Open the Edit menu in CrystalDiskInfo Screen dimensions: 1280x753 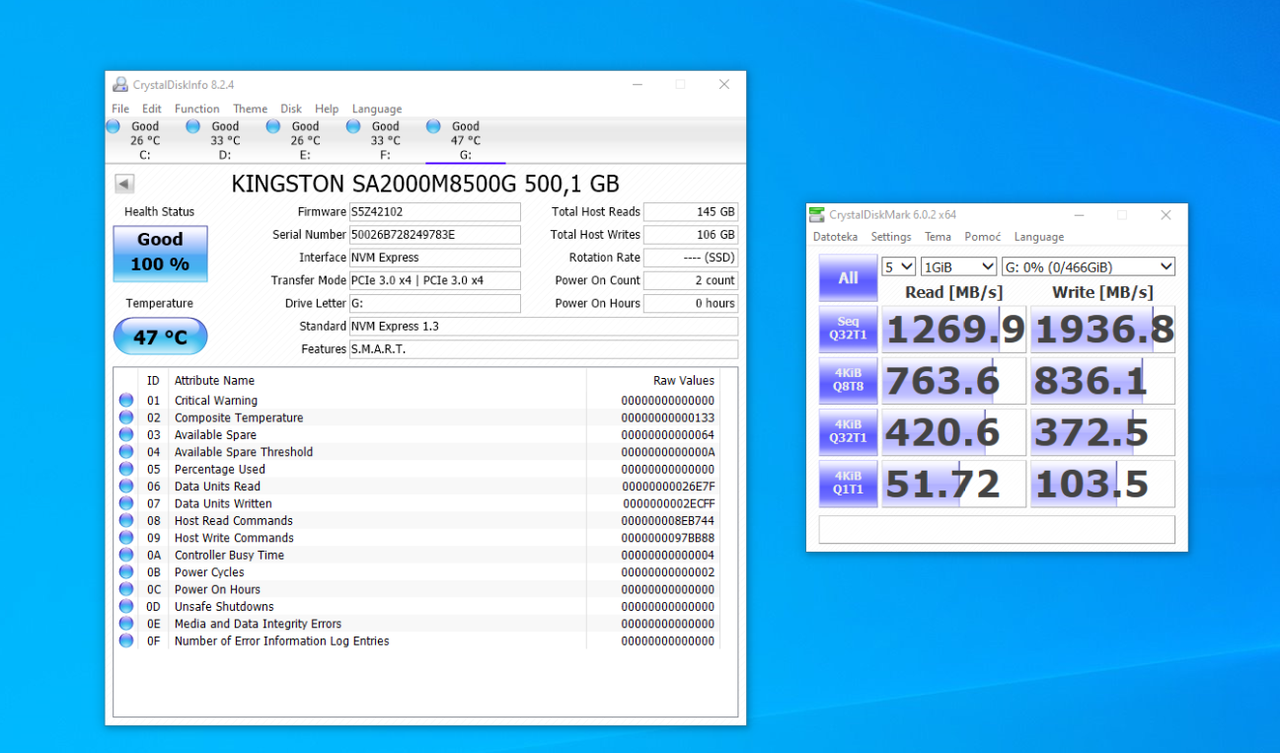pyautogui.click(x=152, y=109)
